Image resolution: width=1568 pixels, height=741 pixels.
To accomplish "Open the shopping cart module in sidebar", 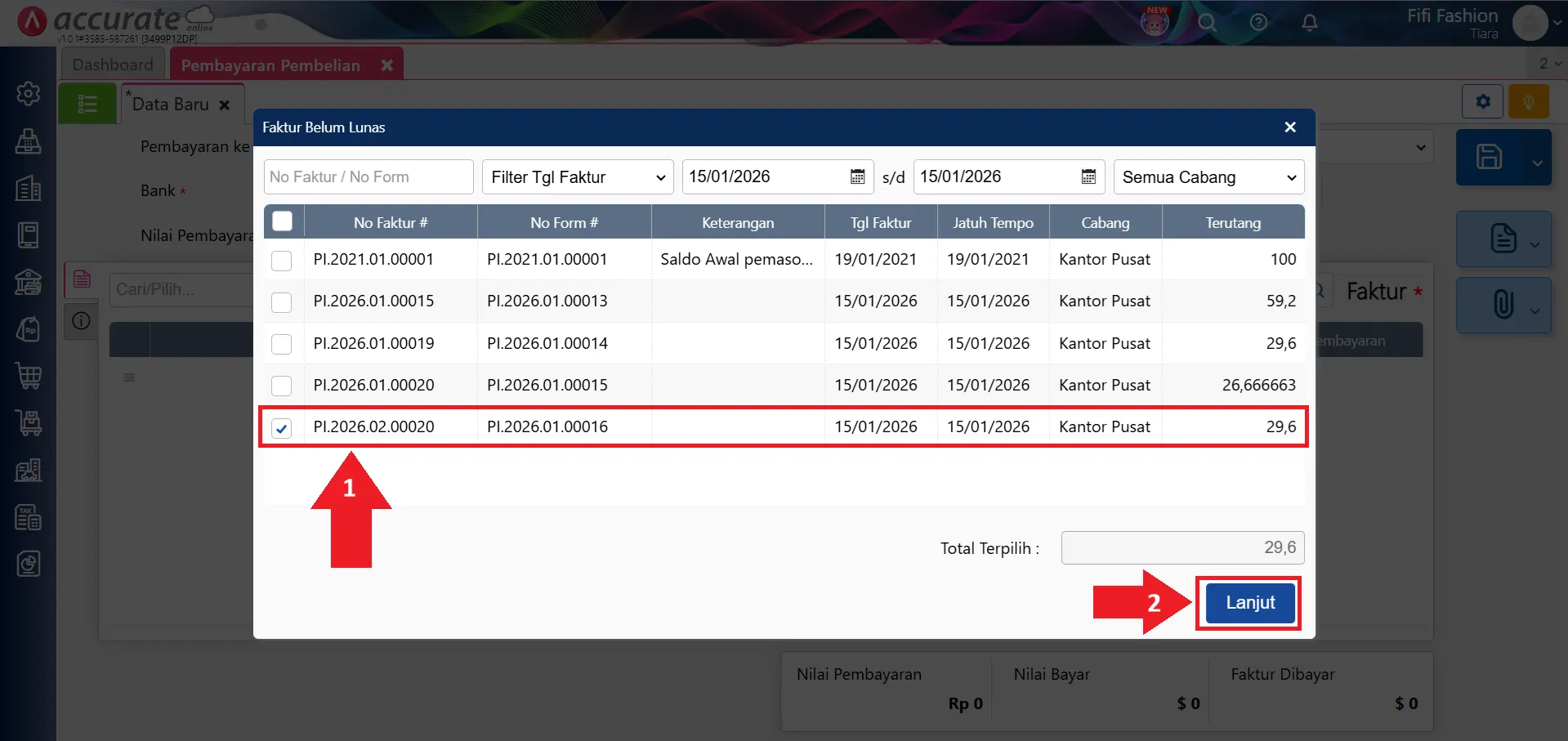I will point(29,376).
